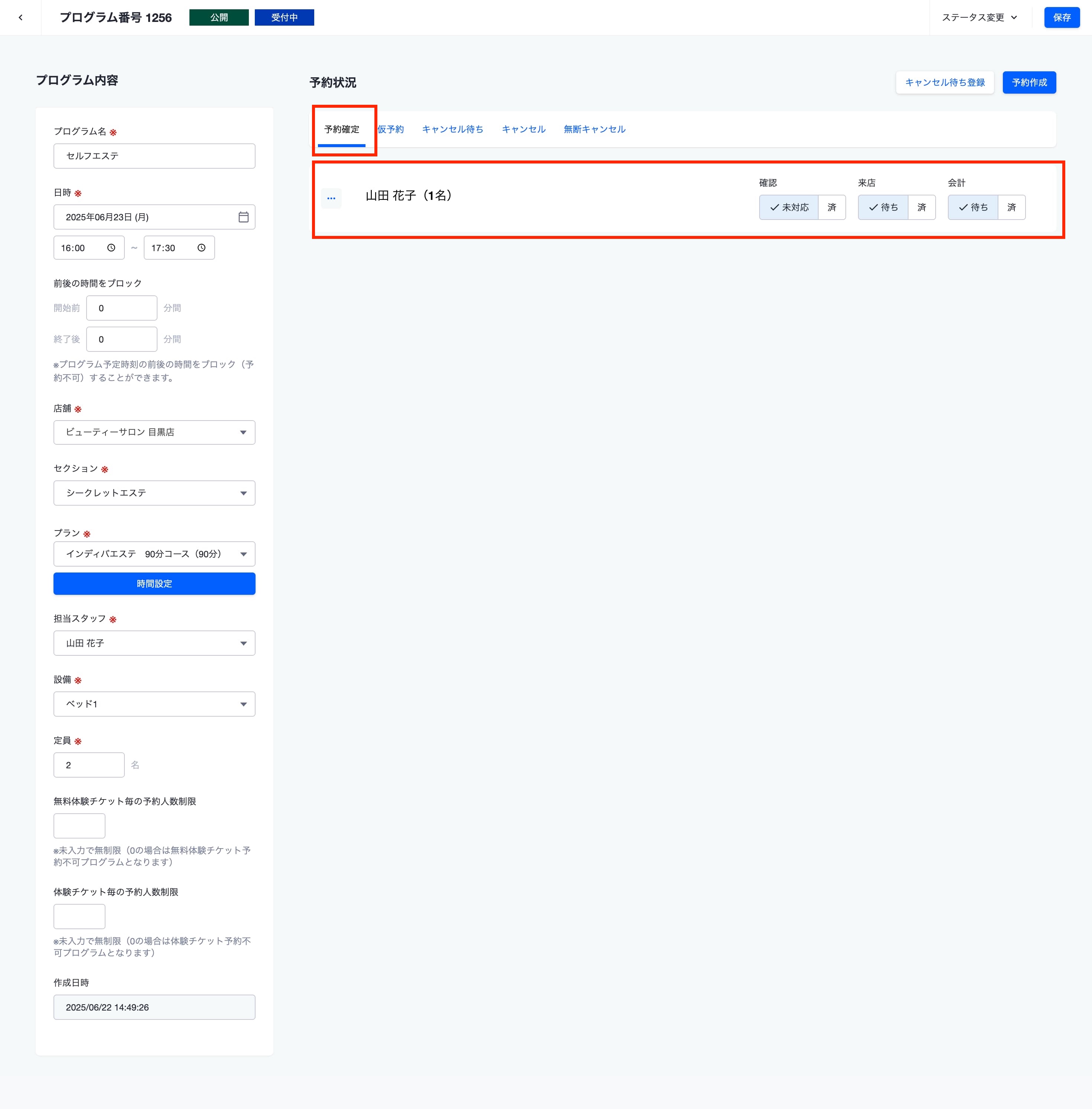
Task: Set 来店 status to 済
Action: (922, 207)
